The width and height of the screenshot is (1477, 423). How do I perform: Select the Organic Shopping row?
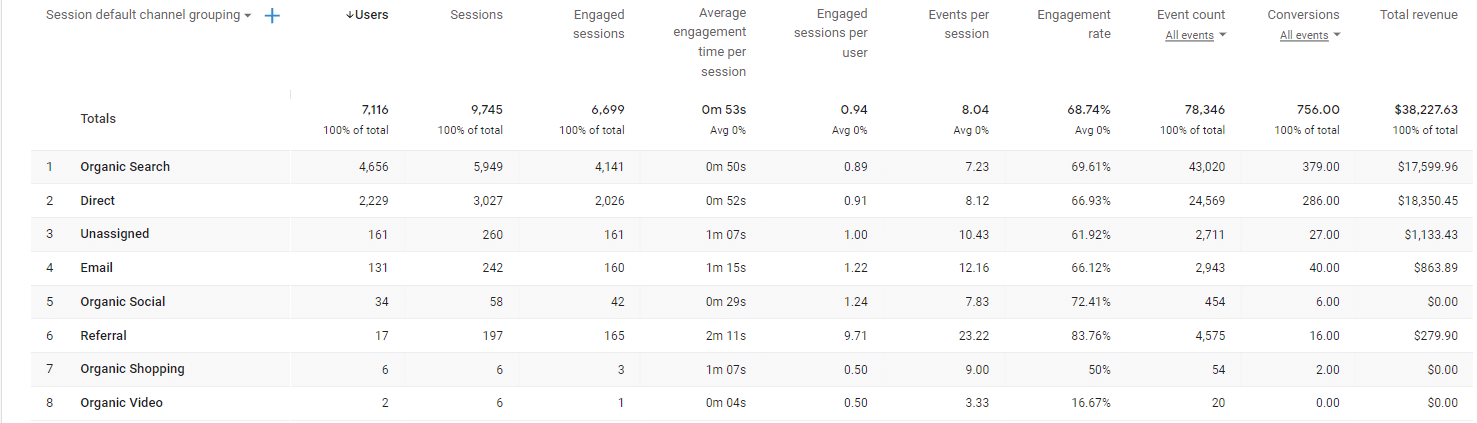(132, 369)
